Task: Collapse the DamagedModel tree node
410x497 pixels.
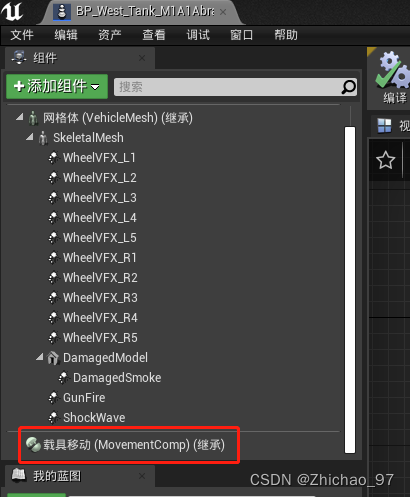Action: coord(40,357)
